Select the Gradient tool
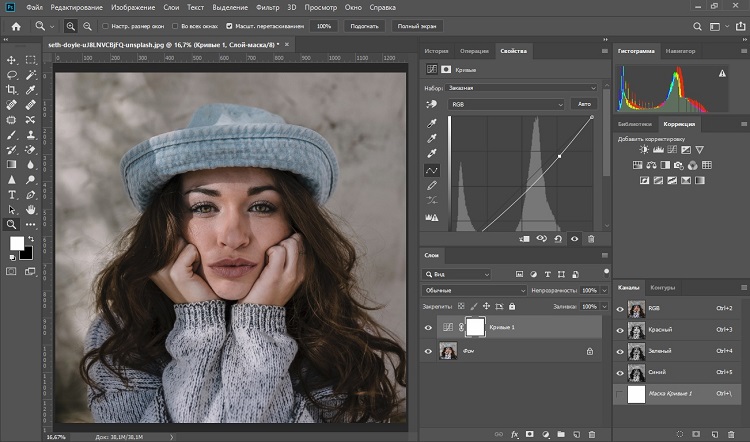 (11, 165)
